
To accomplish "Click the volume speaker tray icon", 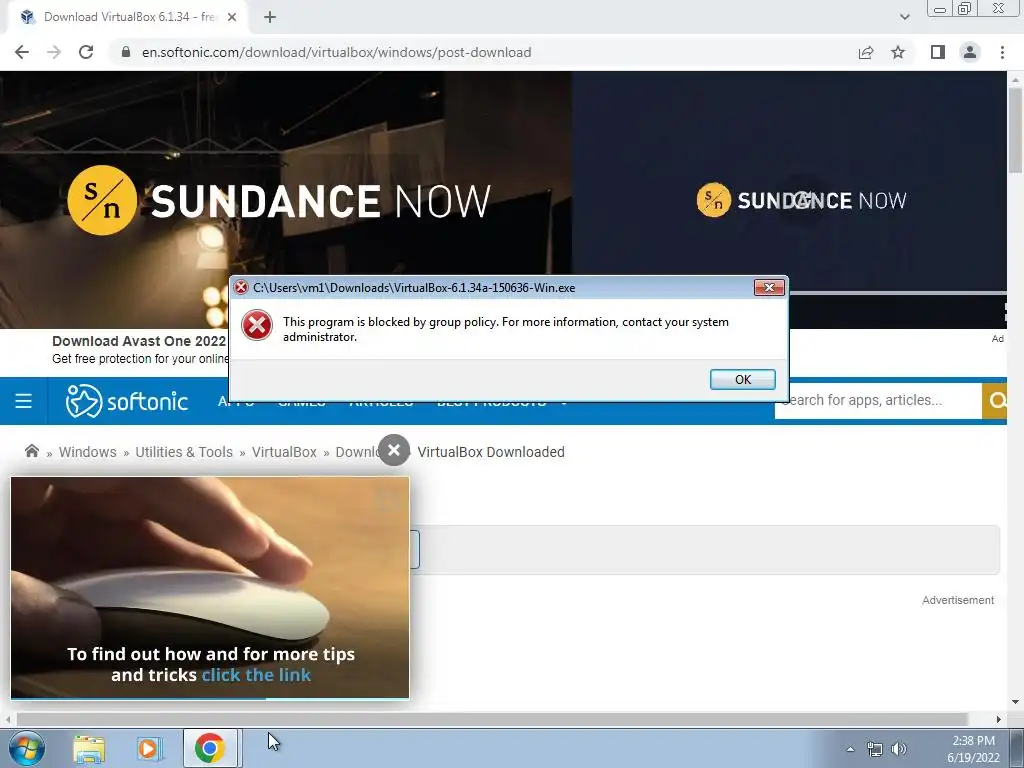I will 899,749.
